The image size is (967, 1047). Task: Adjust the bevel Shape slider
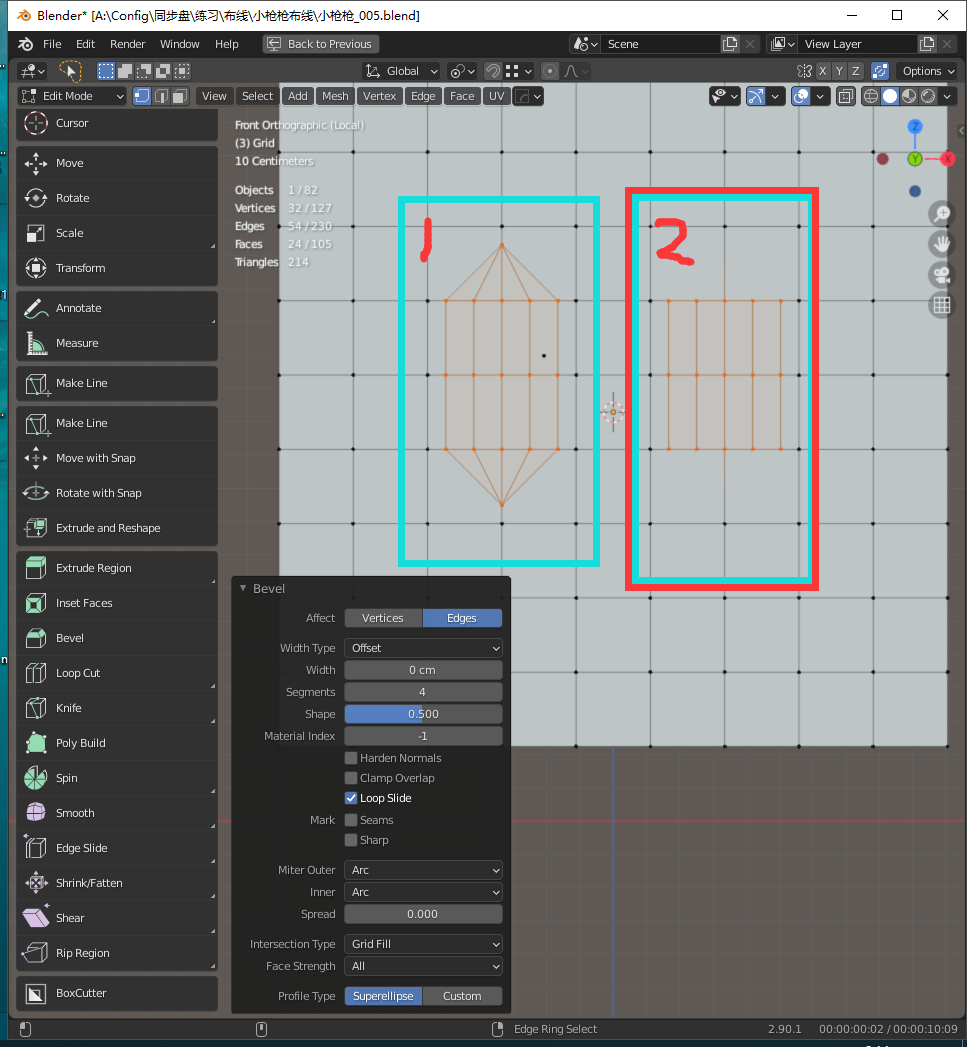(423, 714)
